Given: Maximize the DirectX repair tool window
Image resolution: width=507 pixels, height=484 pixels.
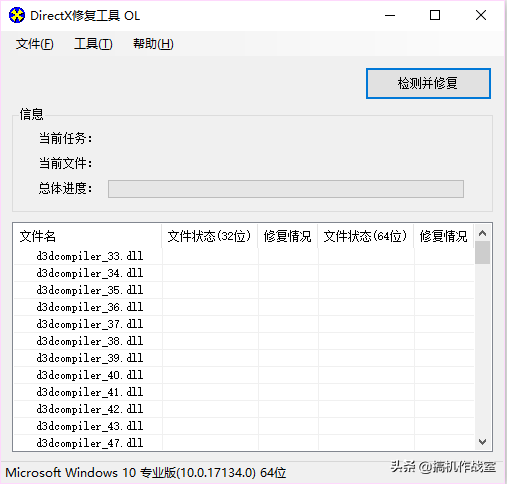Looking at the screenshot, I should pyautogui.click(x=435, y=15).
